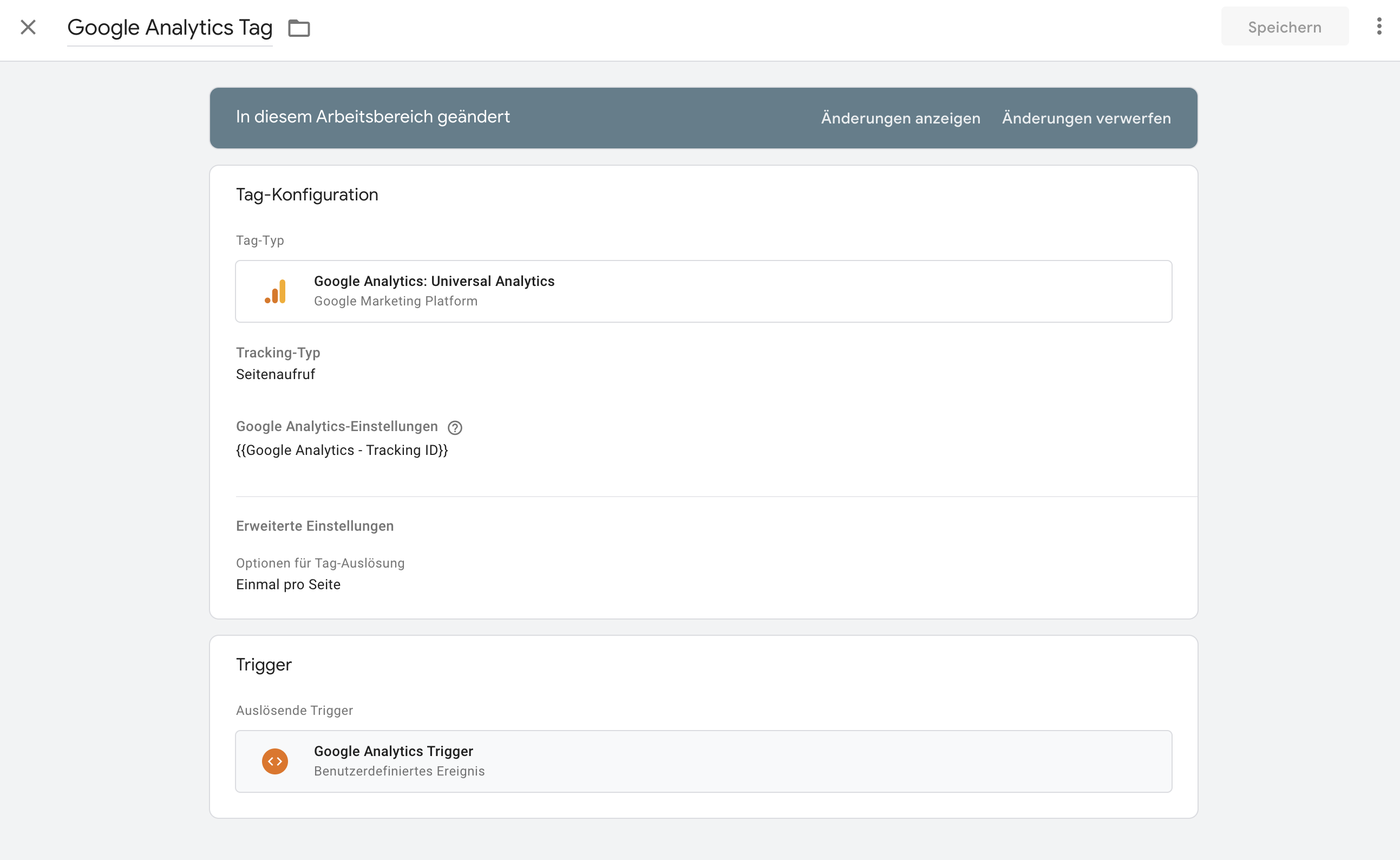Edit the tag name Google Analytics Tag
Viewport: 1400px width, 860px height.
point(170,27)
